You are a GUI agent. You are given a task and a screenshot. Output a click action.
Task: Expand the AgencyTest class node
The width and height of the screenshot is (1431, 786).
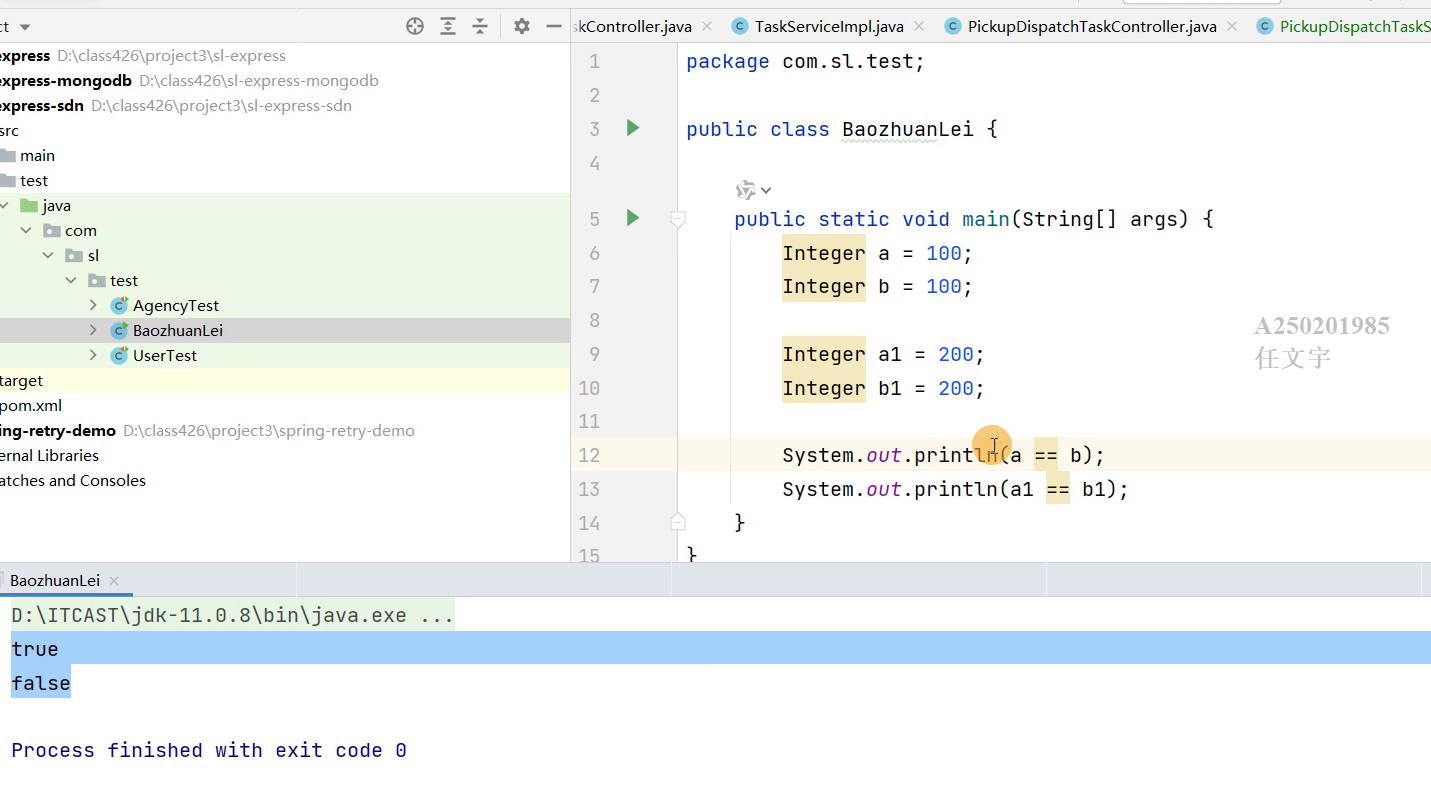[93, 305]
